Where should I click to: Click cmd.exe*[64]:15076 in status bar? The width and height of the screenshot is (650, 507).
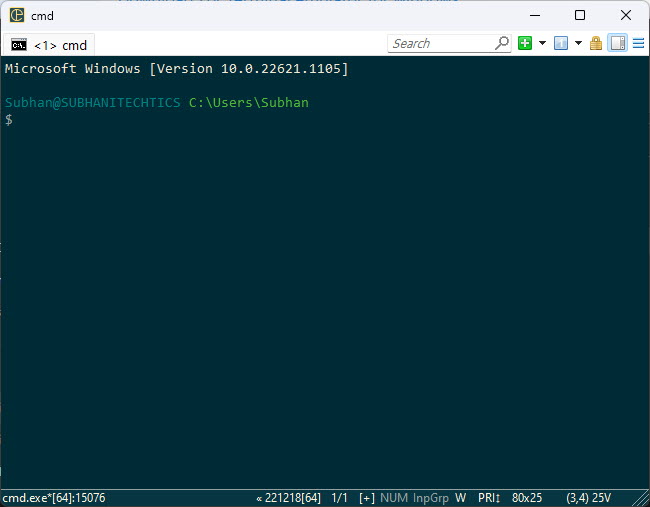[54, 498]
